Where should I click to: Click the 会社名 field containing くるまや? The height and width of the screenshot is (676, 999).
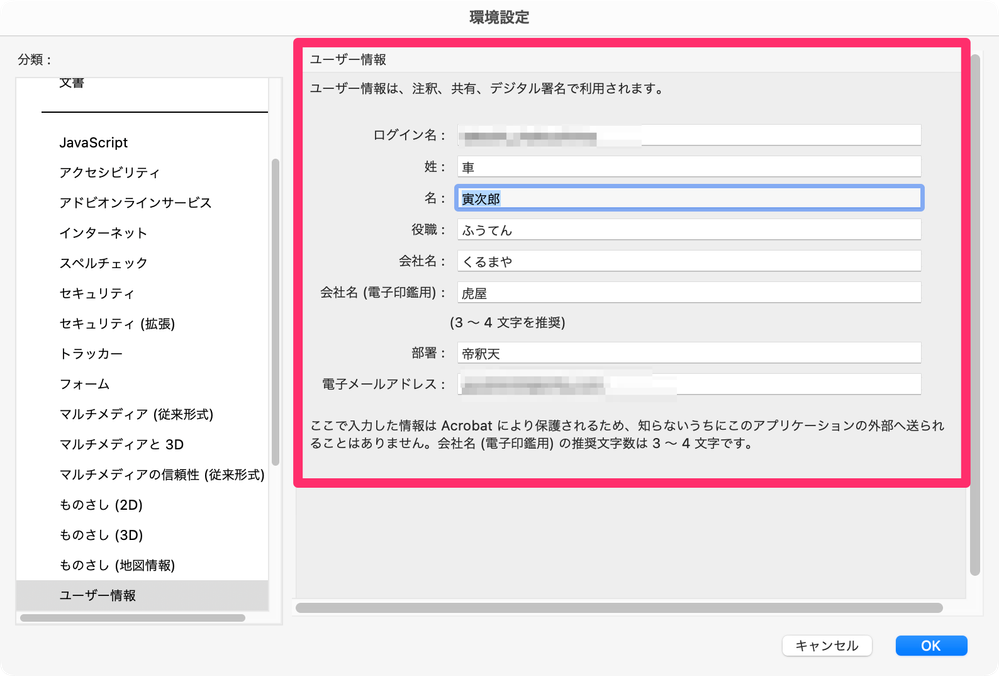(x=689, y=261)
